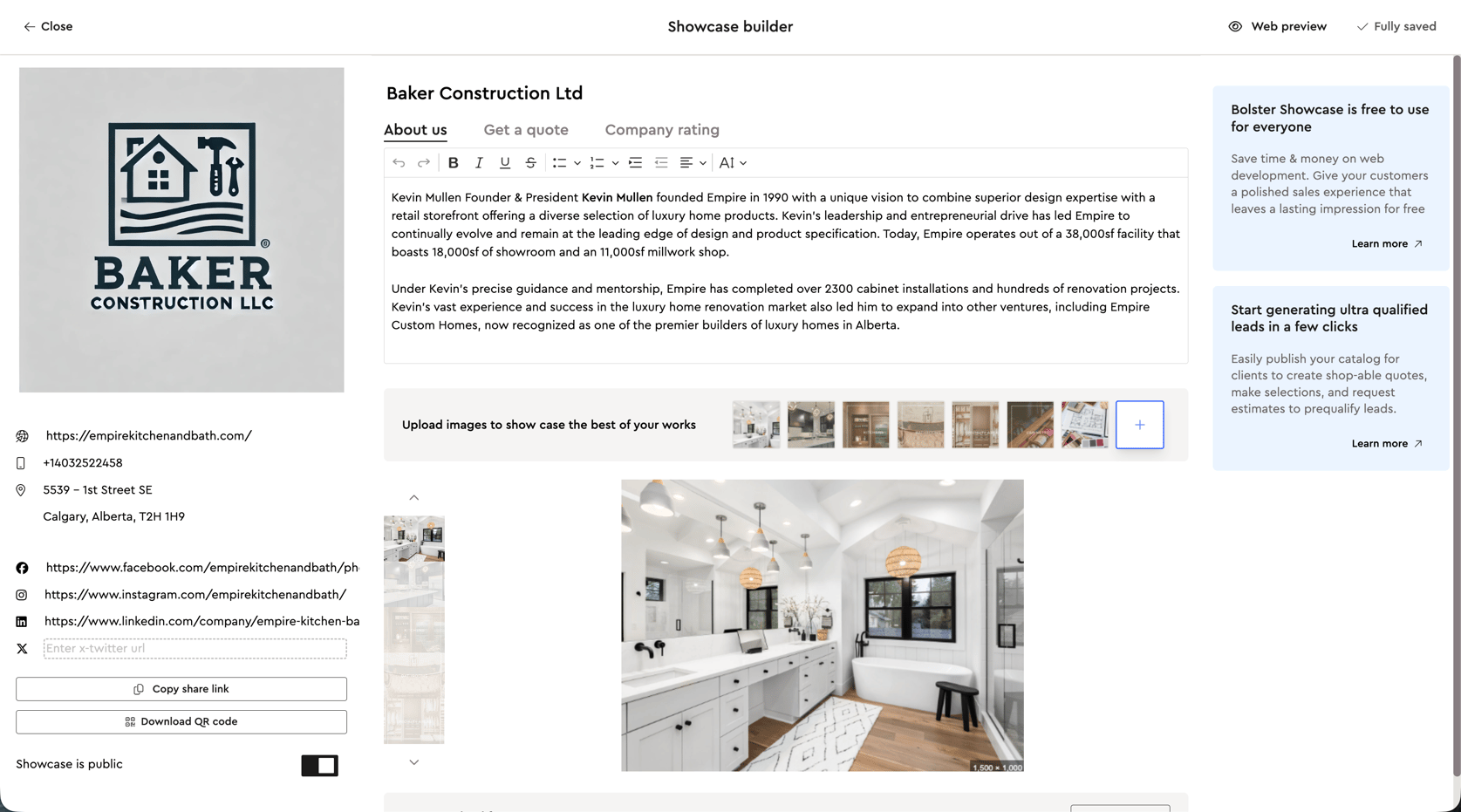
Task: Apply Underline formatting
Action: click(x=504, y=163)
